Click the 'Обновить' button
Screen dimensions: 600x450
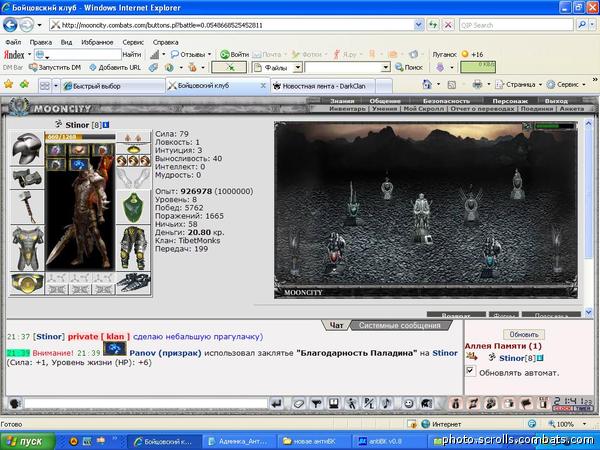coord(523,334)
